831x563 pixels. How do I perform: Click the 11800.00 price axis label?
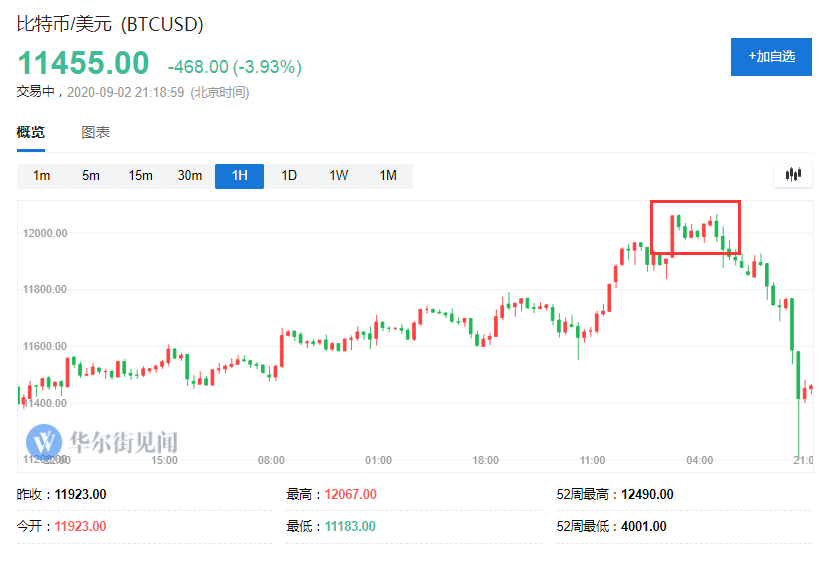pos(45,289)
